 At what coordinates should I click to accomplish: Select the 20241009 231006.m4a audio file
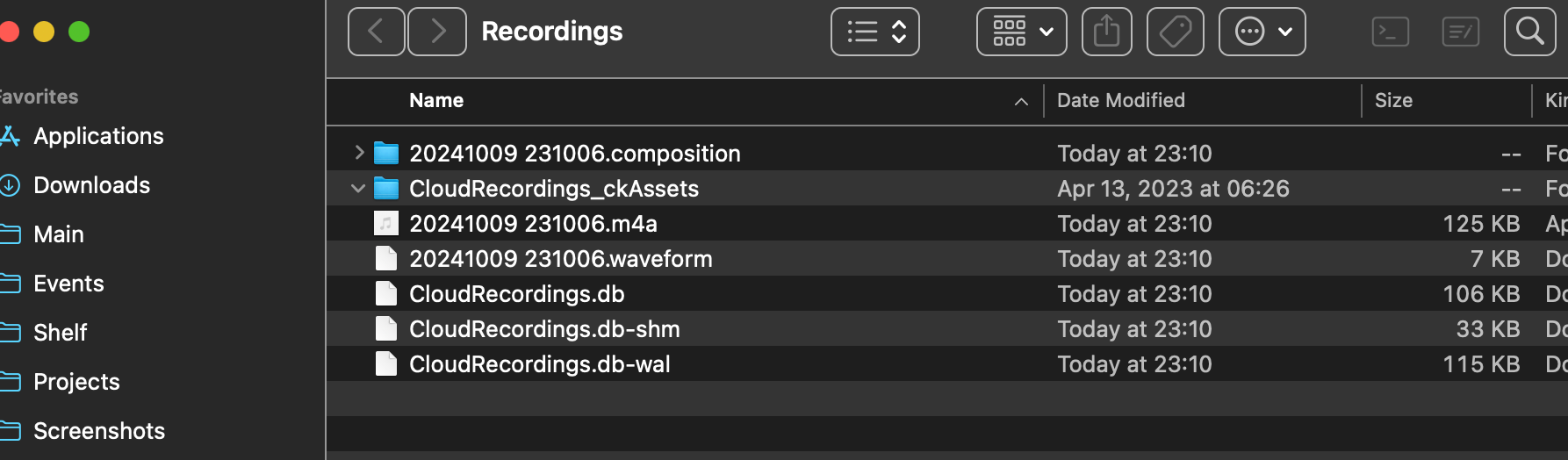point(533,224)
